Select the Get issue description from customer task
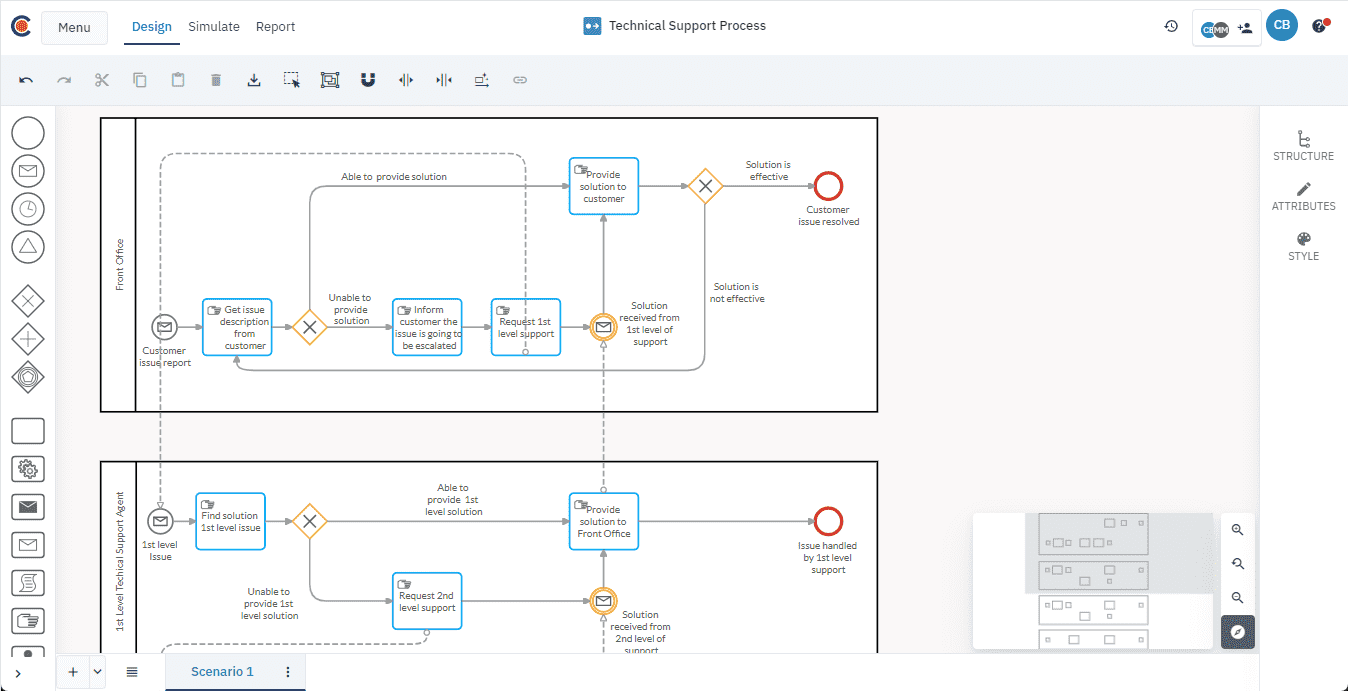 pos(237,327)
